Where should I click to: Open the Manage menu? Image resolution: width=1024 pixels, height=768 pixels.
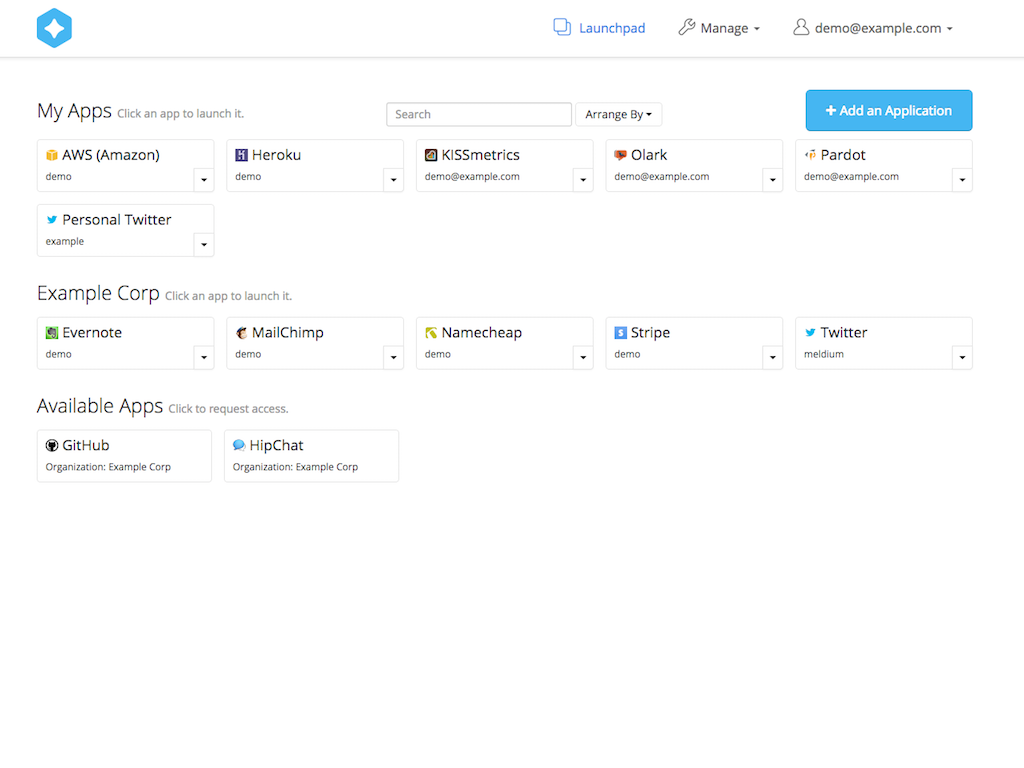[x=719, y=28]
